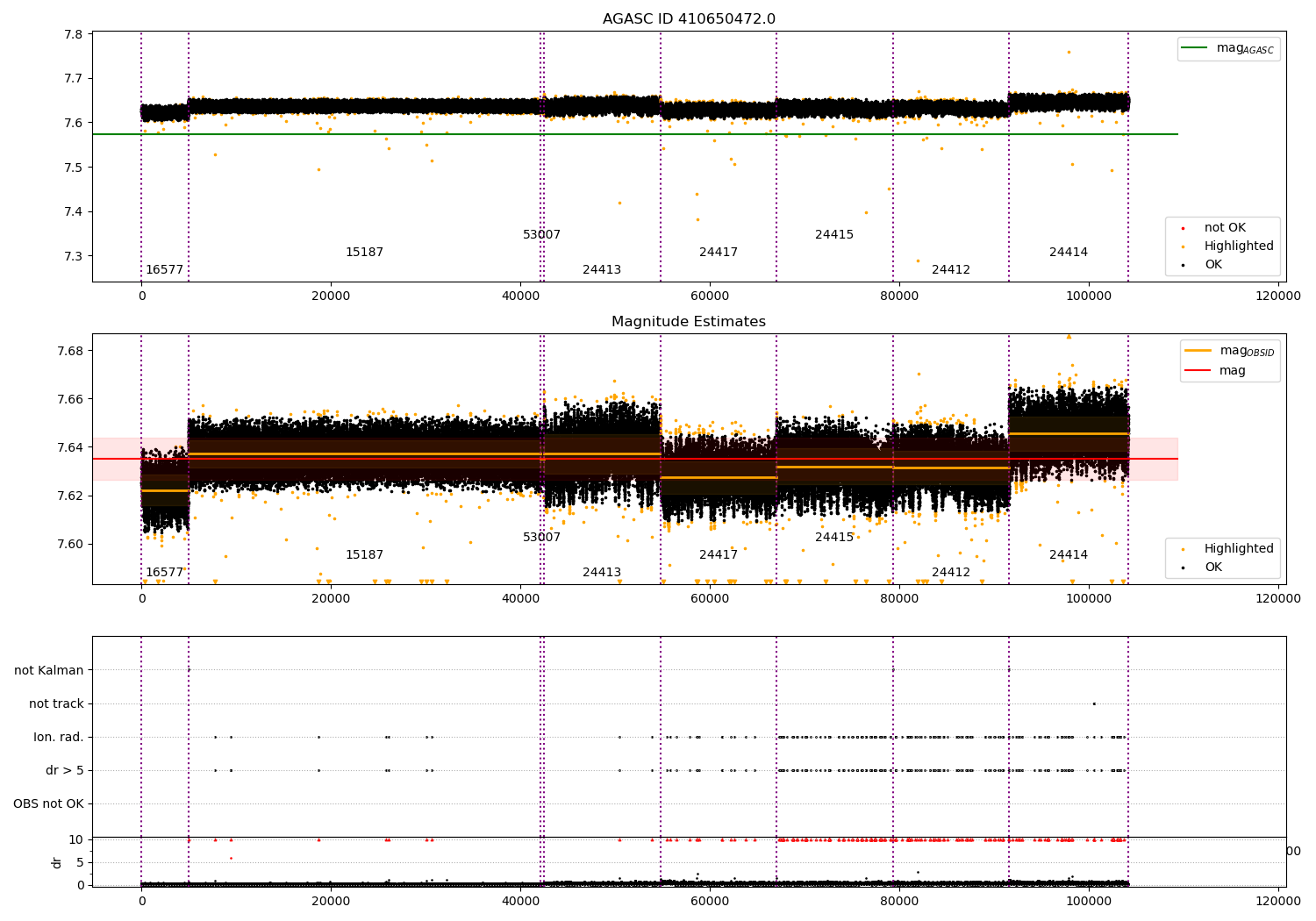Click obsid label 24412 in Magnitude Estimates plot
The height and width of the screenshot is (921, 1316).
[x=951, y=573]
